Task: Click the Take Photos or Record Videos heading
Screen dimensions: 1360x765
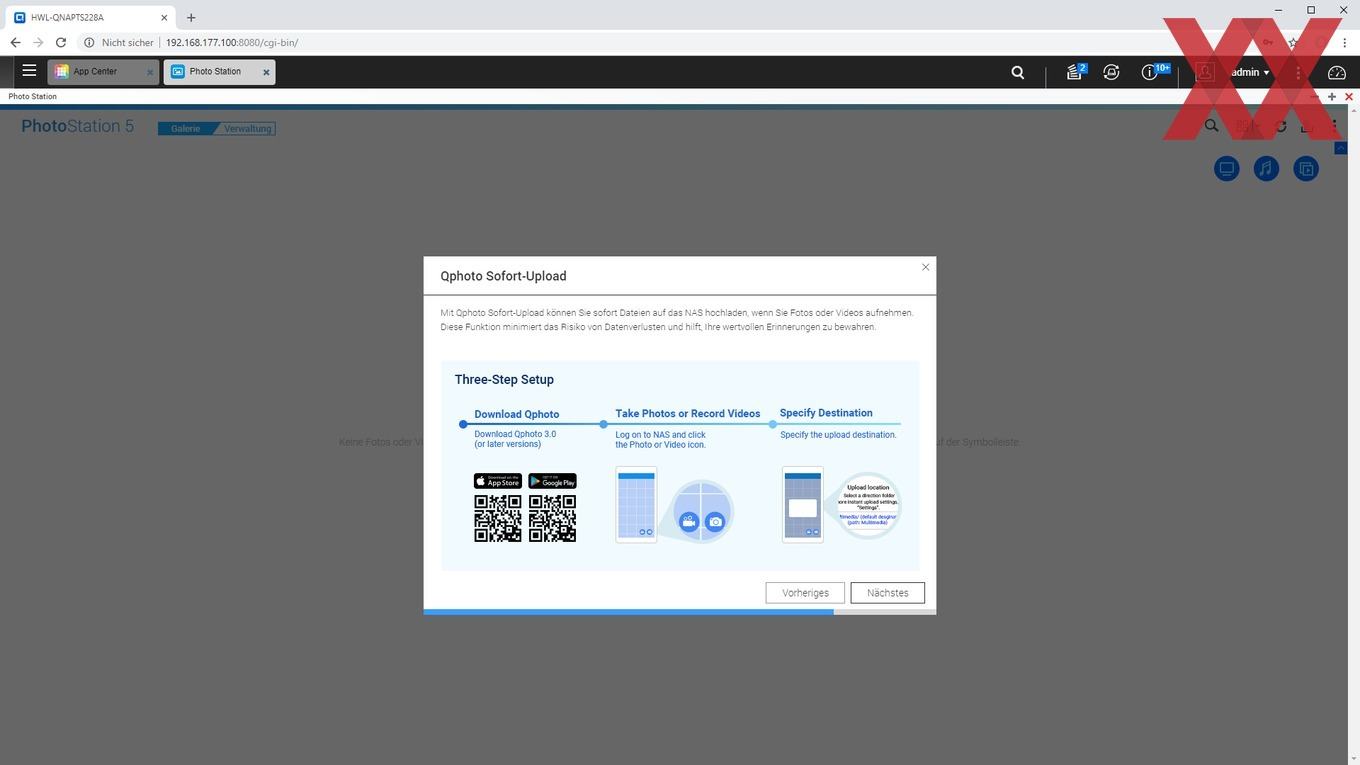Action: 688,413
